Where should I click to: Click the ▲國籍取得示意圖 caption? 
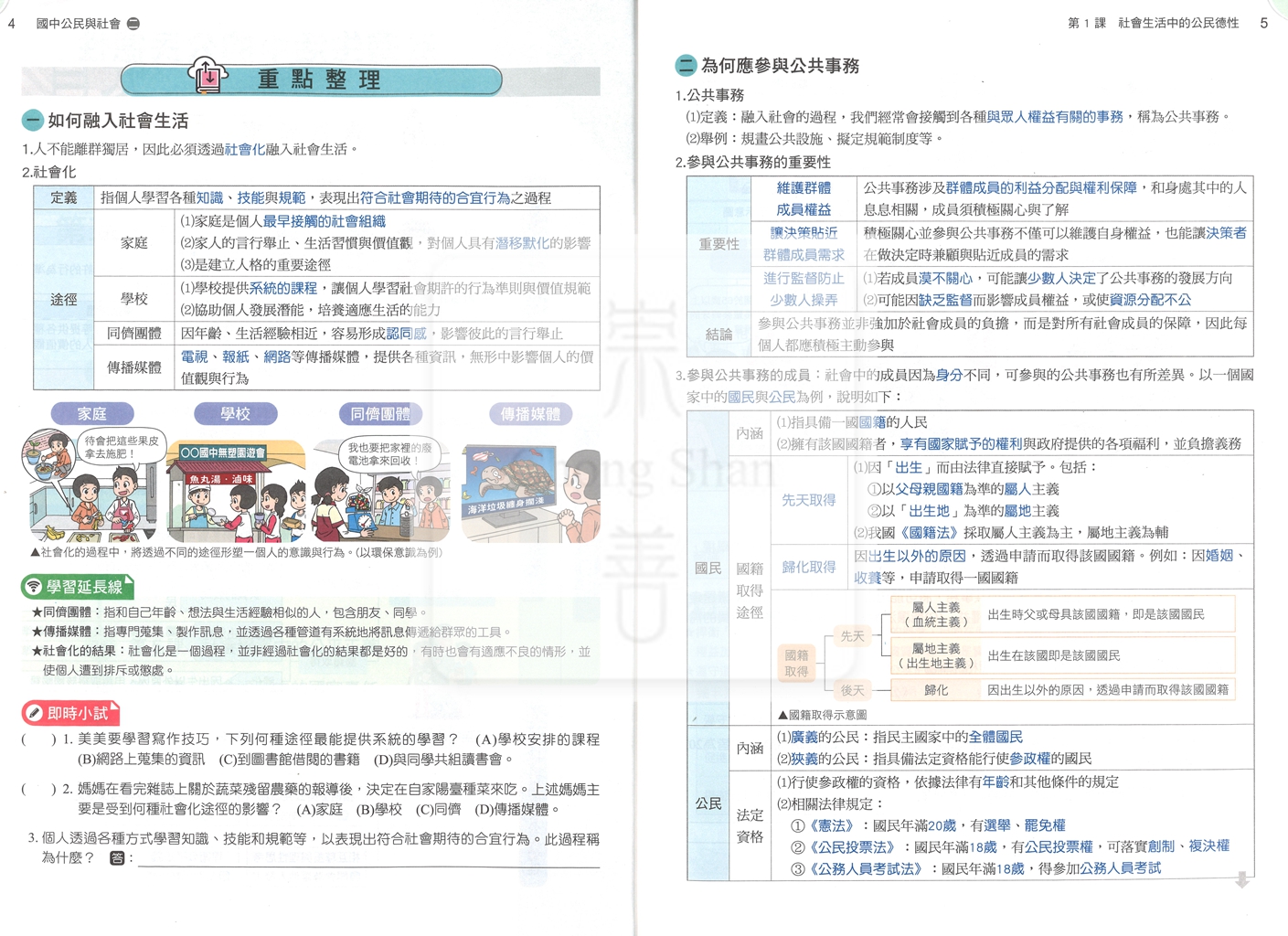coord(822,716)
